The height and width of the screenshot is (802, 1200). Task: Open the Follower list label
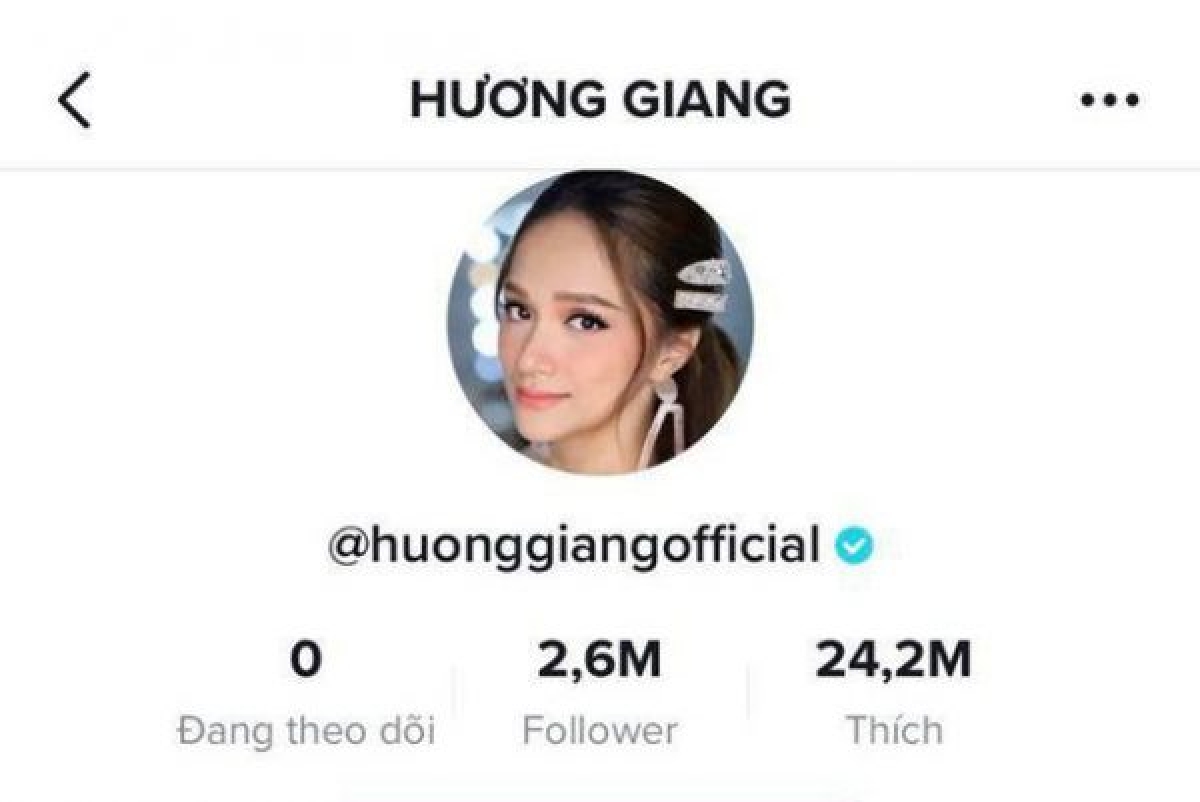[599, 731]
